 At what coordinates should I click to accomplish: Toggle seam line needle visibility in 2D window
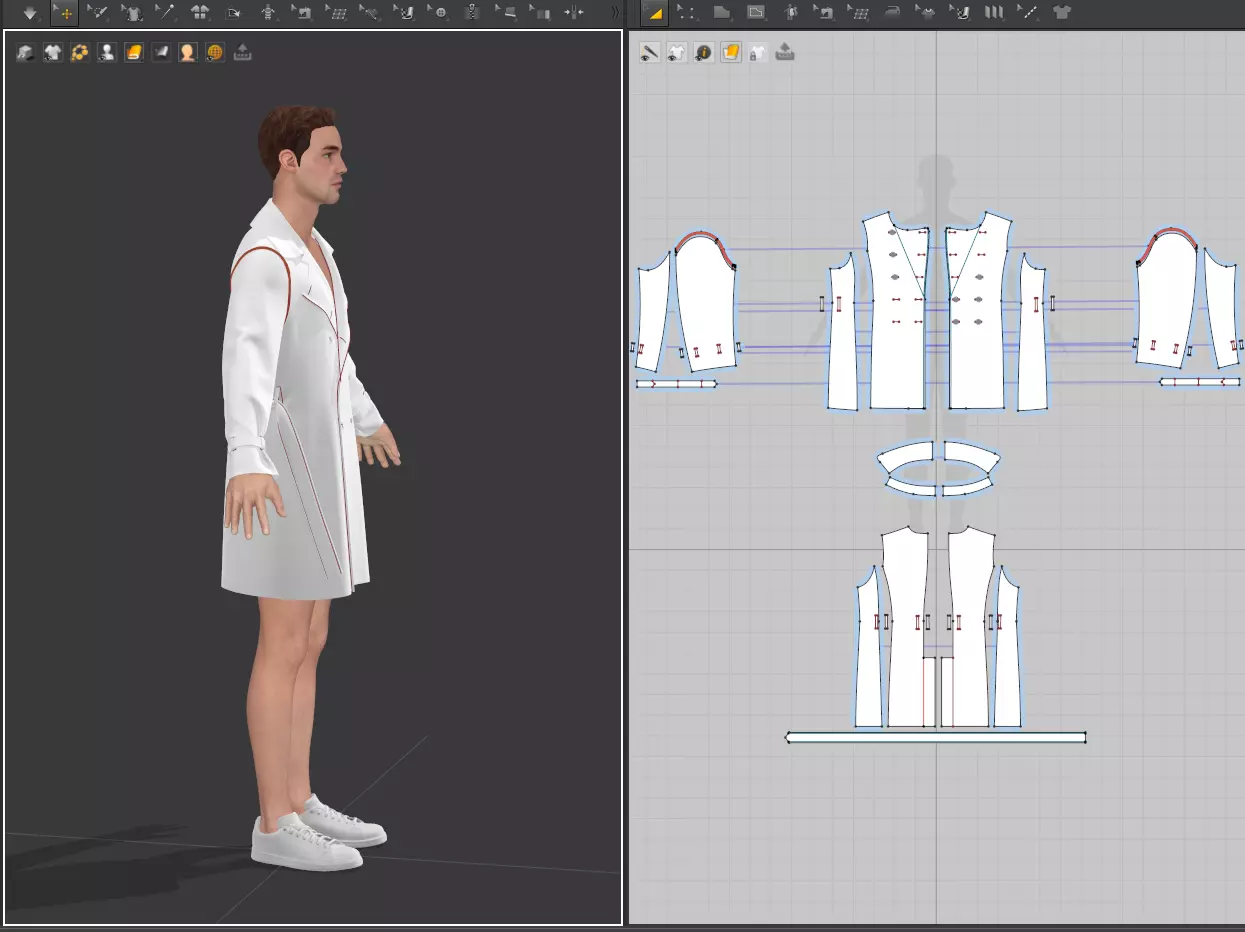(x=650, y=52)
